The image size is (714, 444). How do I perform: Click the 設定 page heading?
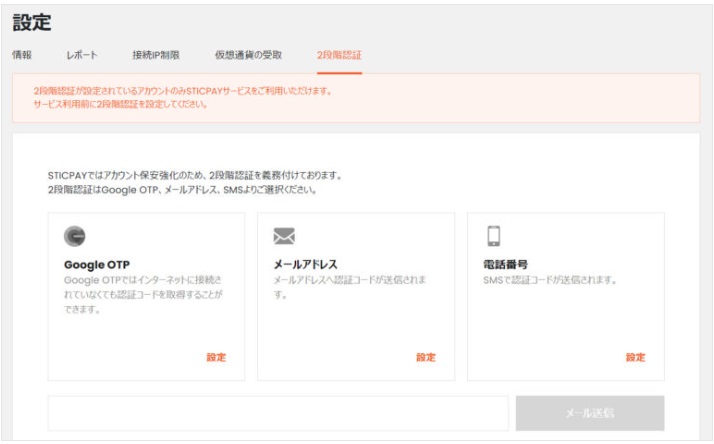click(32, 22)
